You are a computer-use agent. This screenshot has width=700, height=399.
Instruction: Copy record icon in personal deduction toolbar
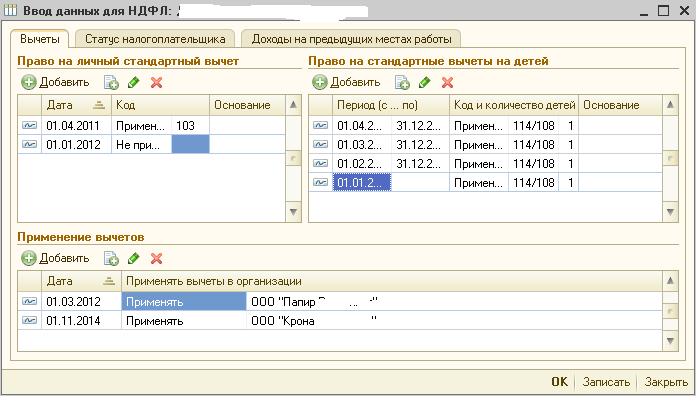111,83
